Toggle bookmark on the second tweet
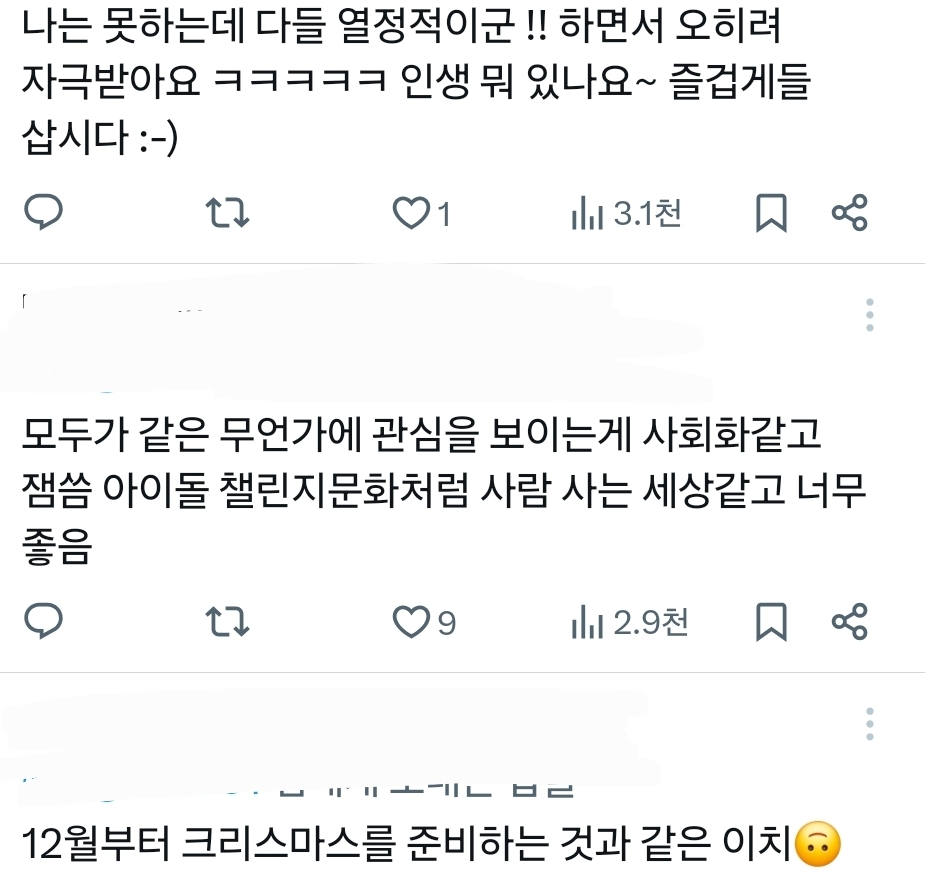 (x=770, y=621)
